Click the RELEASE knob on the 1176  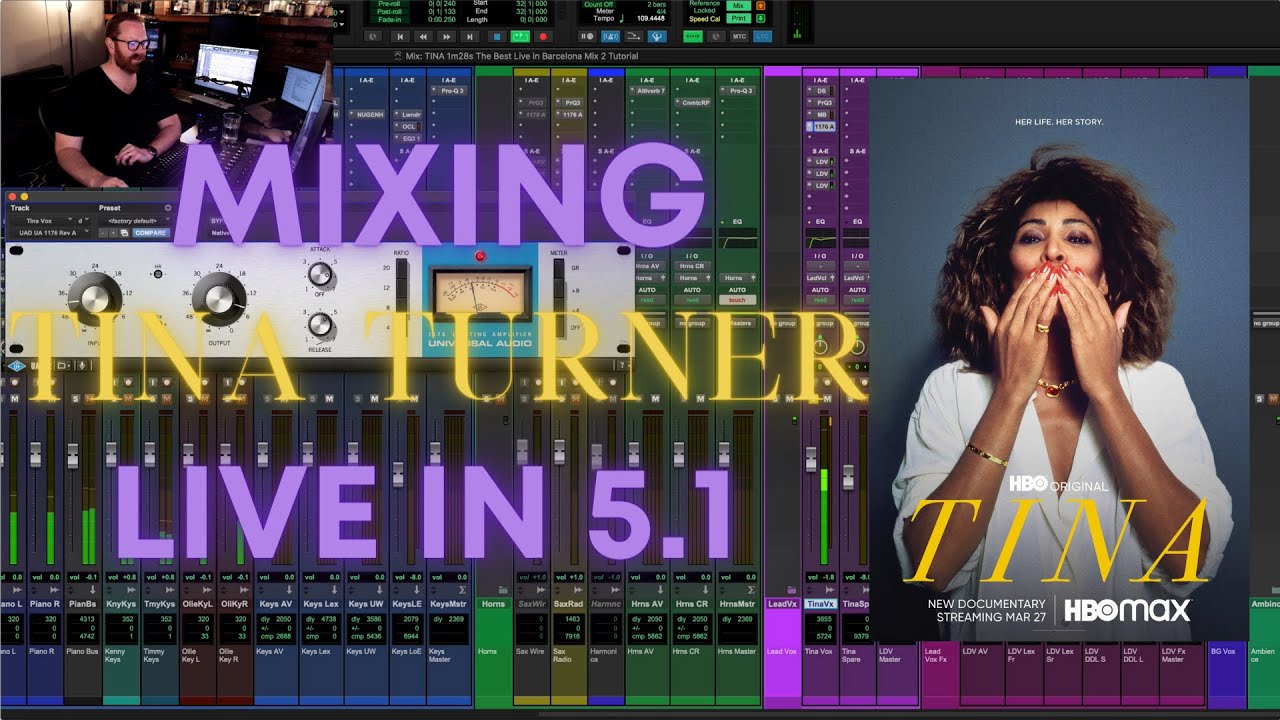(319, 324)
